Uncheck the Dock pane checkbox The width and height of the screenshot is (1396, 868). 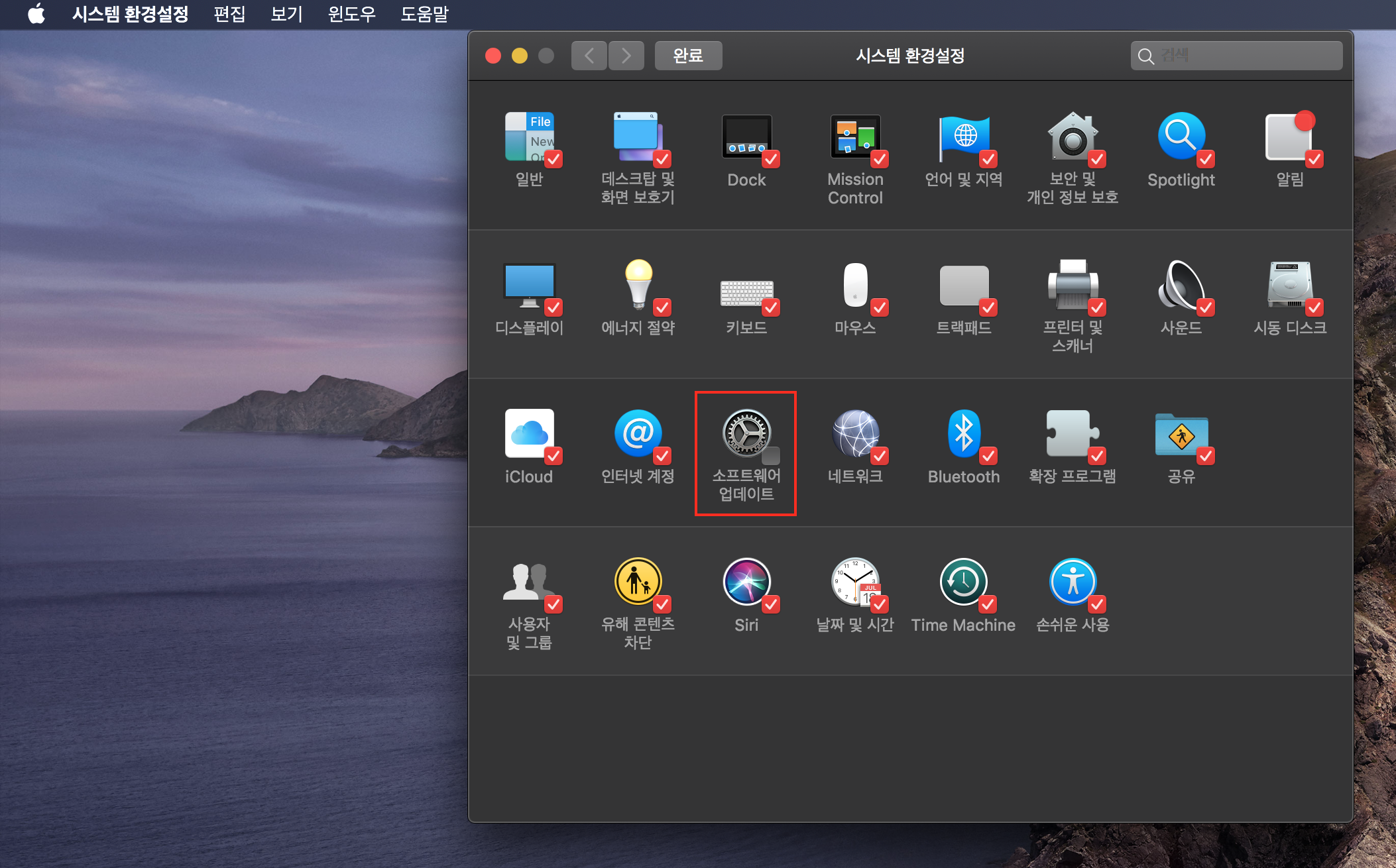click(x=771, y=159)
